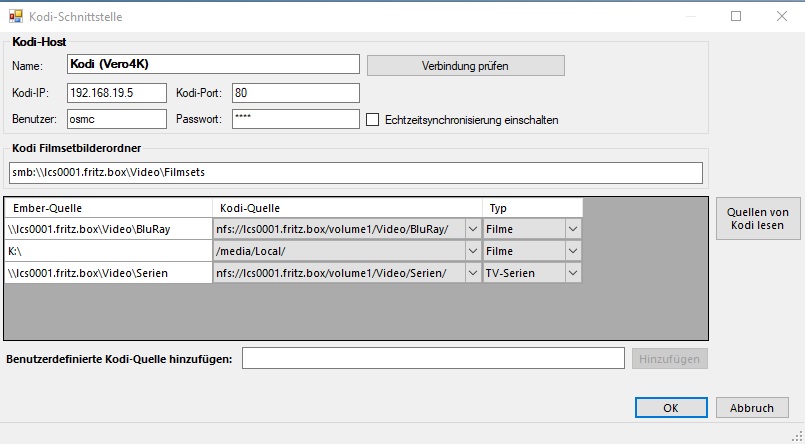Cancel with the Abbruch button
Screen dimensions: 805x444
pos(752,408)
